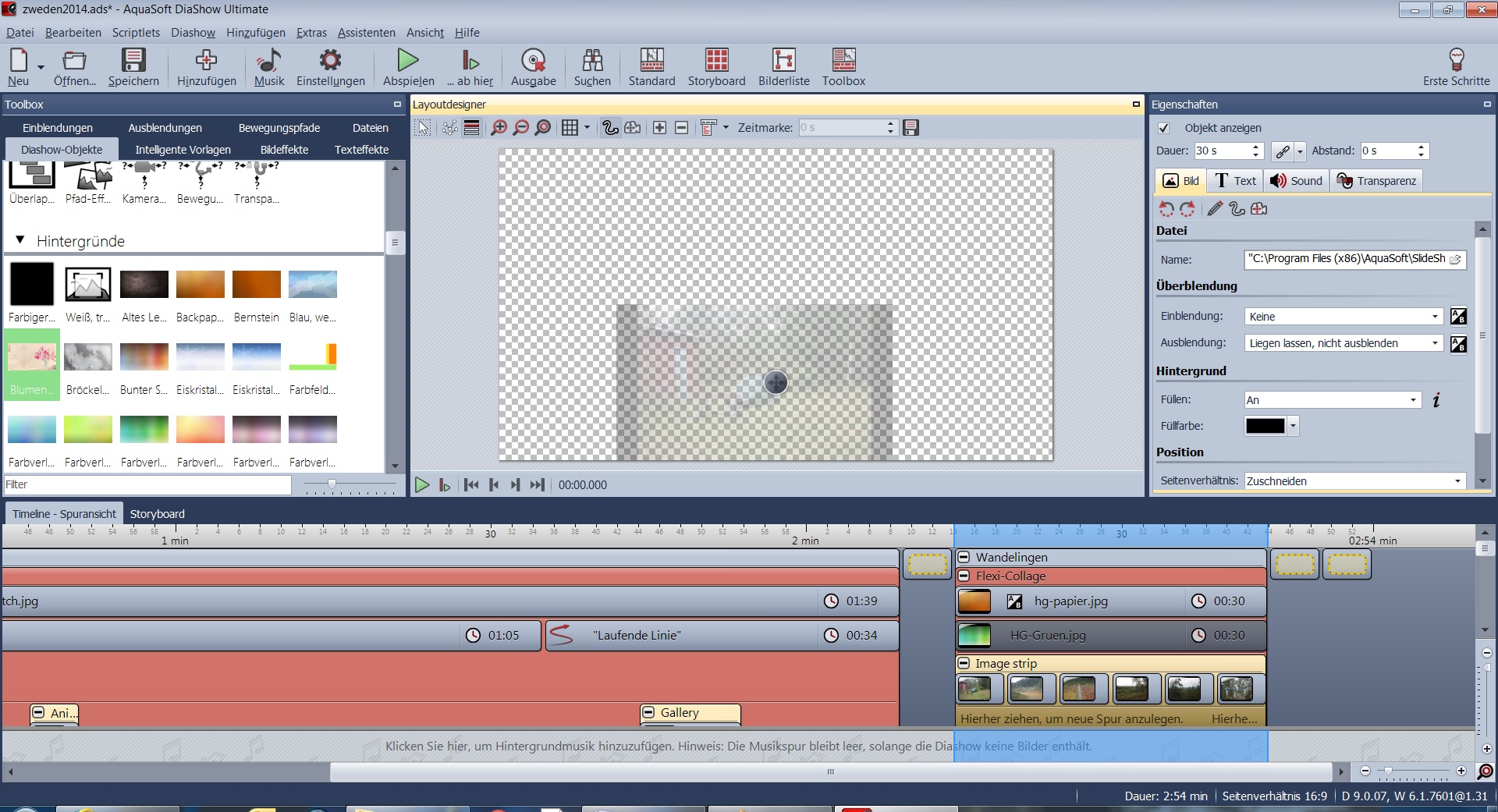Viewport: 1498px width, 812px height.
Task: Click zoom-in magnifier in Layoutdesigner toolbar
Action: click(x=499, y=128)
